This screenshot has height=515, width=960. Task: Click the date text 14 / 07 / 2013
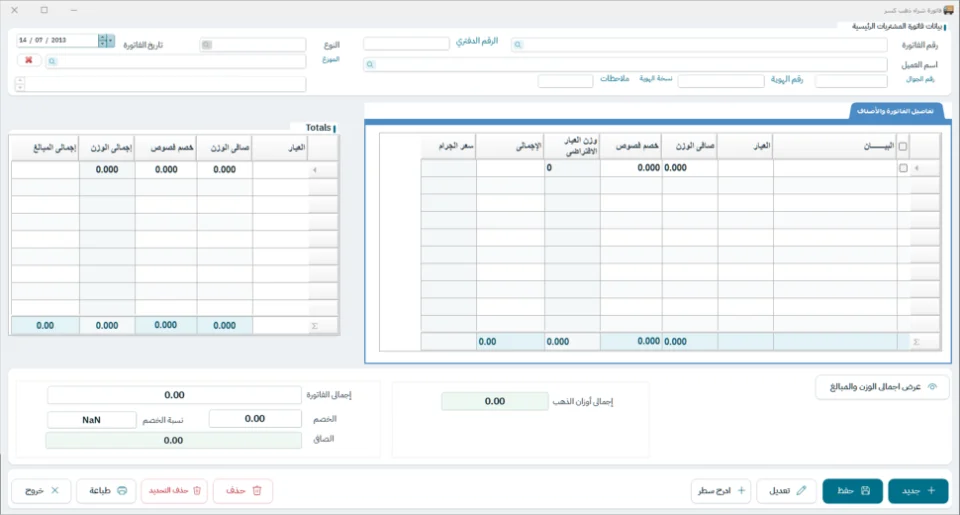coord(42,40)
